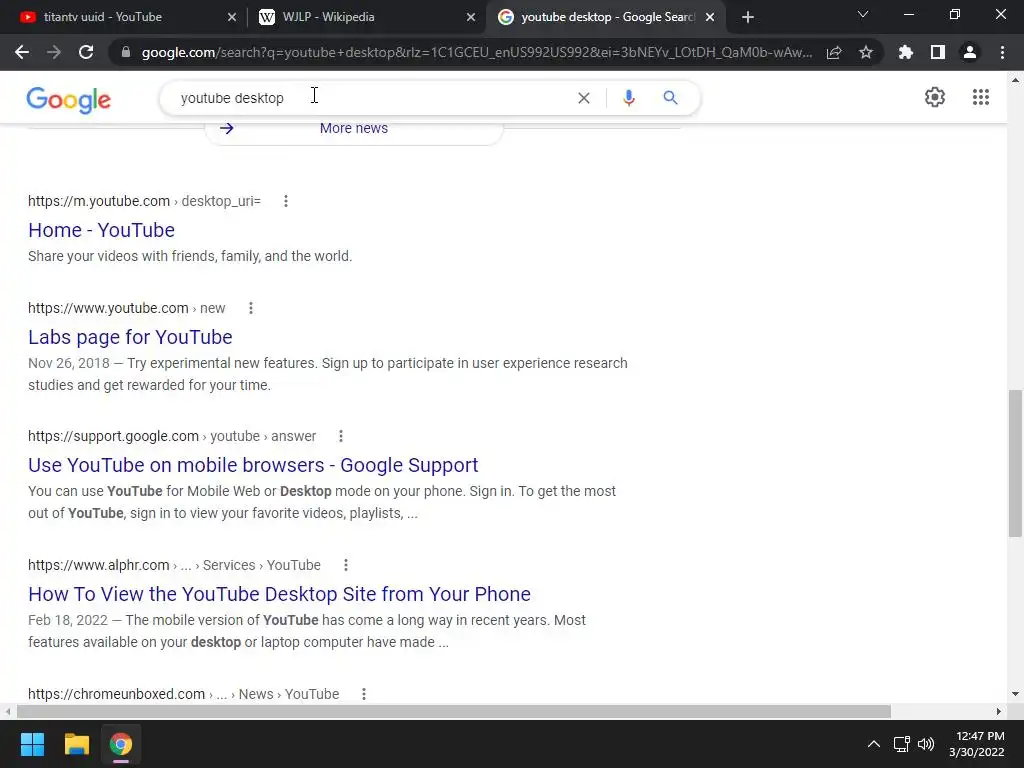Open the Extensions puzzle icon
This screenshot has height=768, width=1024.
[x=906, y=52]
